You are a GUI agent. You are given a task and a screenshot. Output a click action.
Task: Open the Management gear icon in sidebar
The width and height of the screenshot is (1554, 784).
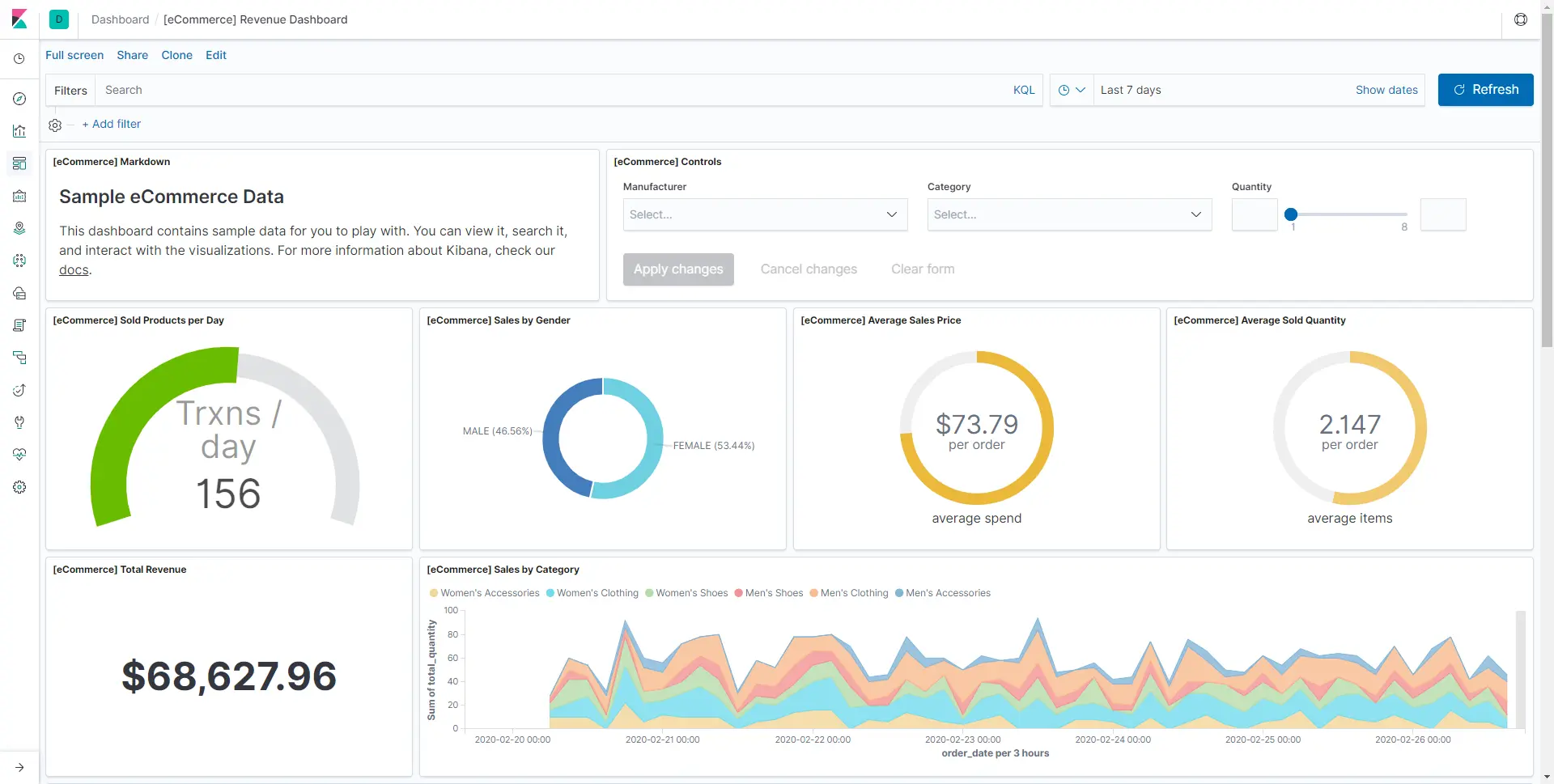click(19, 487)
